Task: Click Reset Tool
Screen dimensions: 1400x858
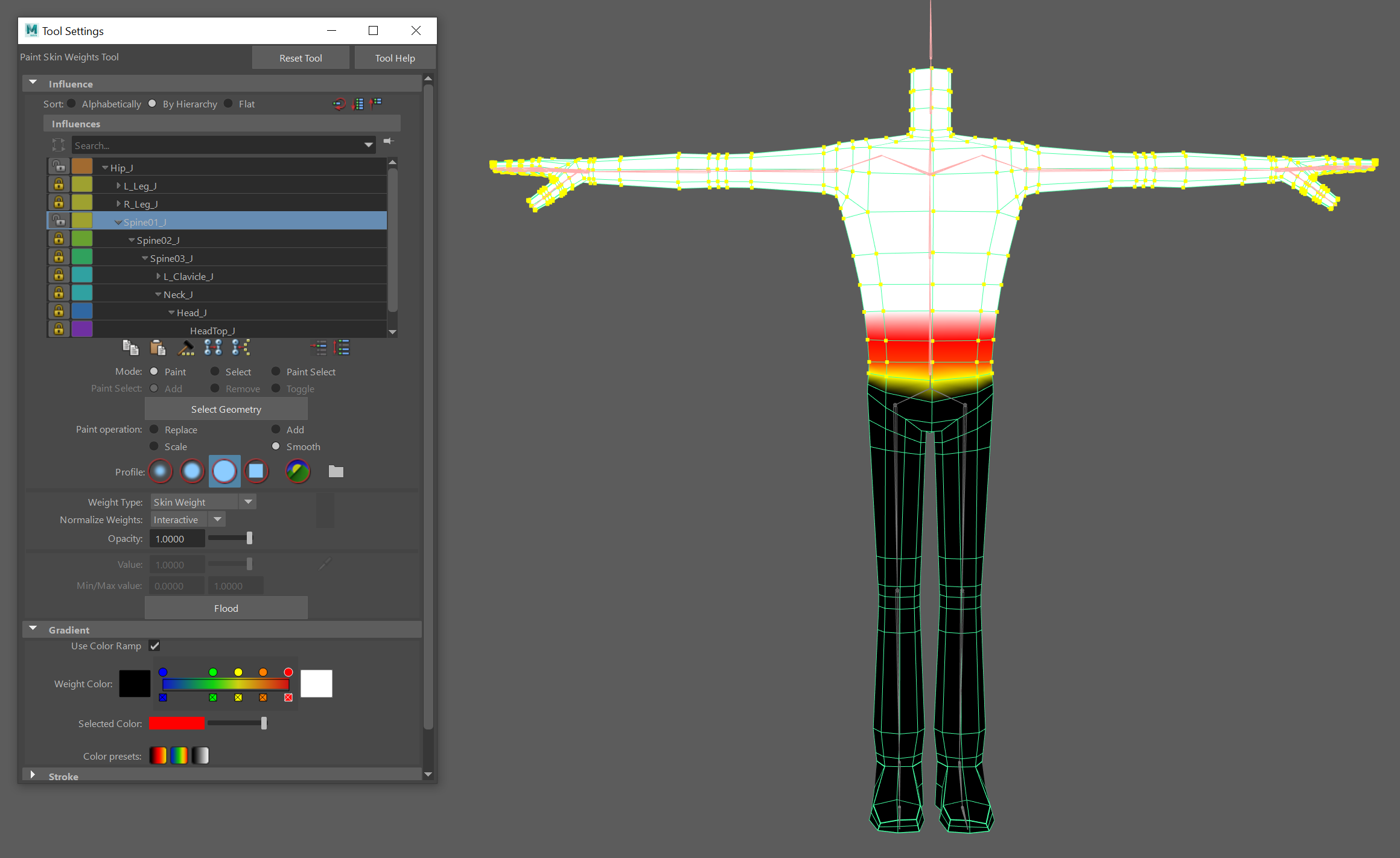Action: coord(301,58)
